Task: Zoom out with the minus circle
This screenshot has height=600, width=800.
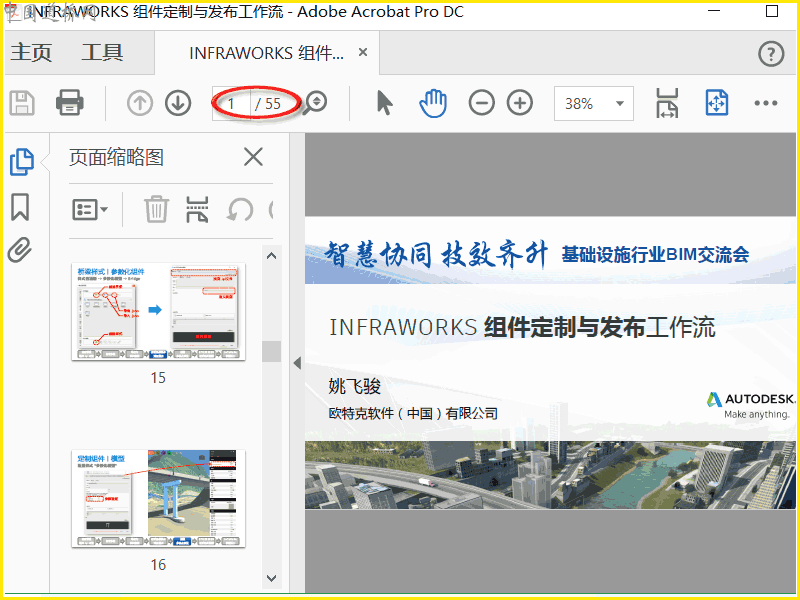Action: (482, 103)
